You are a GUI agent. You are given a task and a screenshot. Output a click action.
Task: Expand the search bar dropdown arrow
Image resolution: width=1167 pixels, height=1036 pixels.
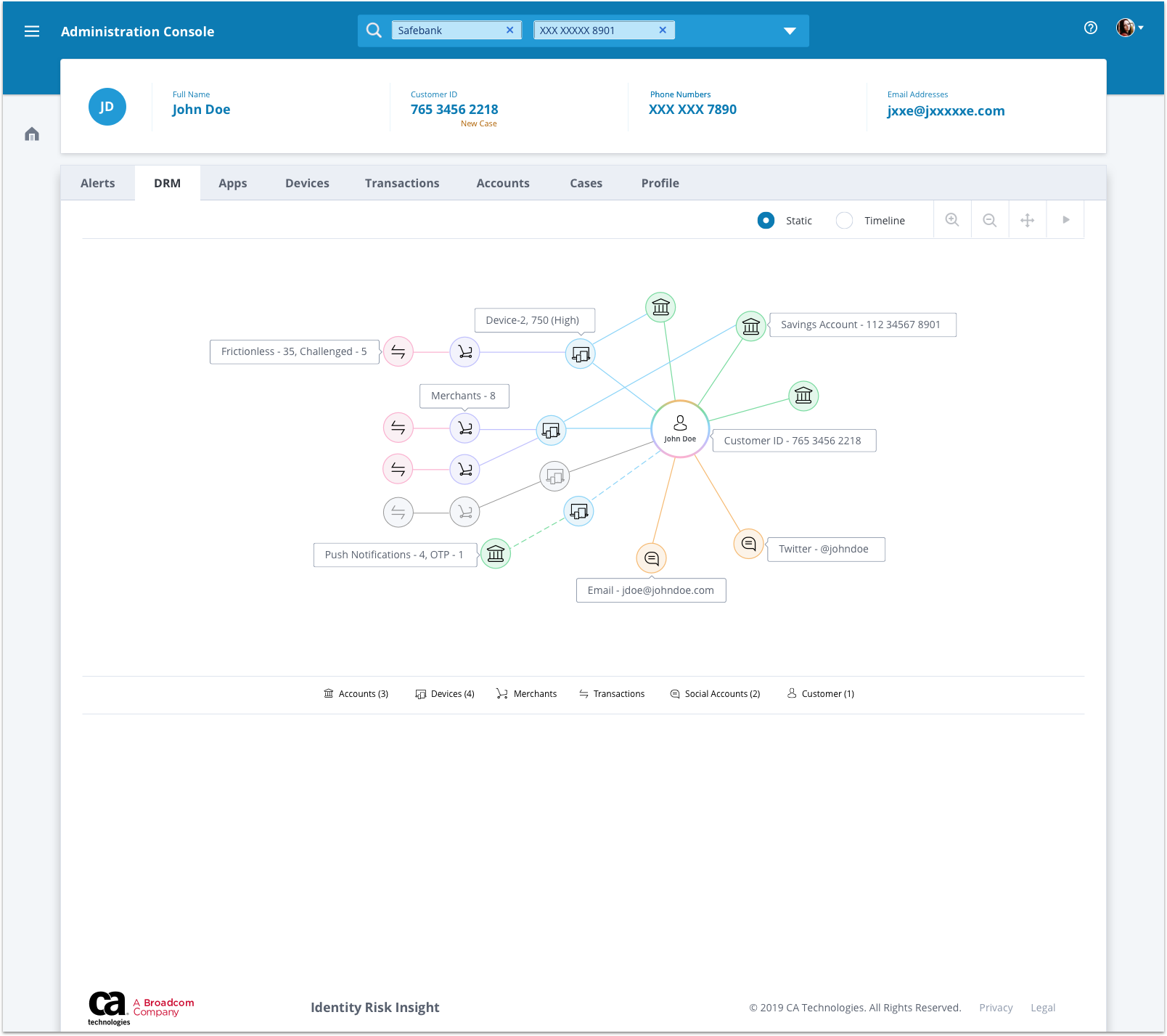click(x=790, y=30)
